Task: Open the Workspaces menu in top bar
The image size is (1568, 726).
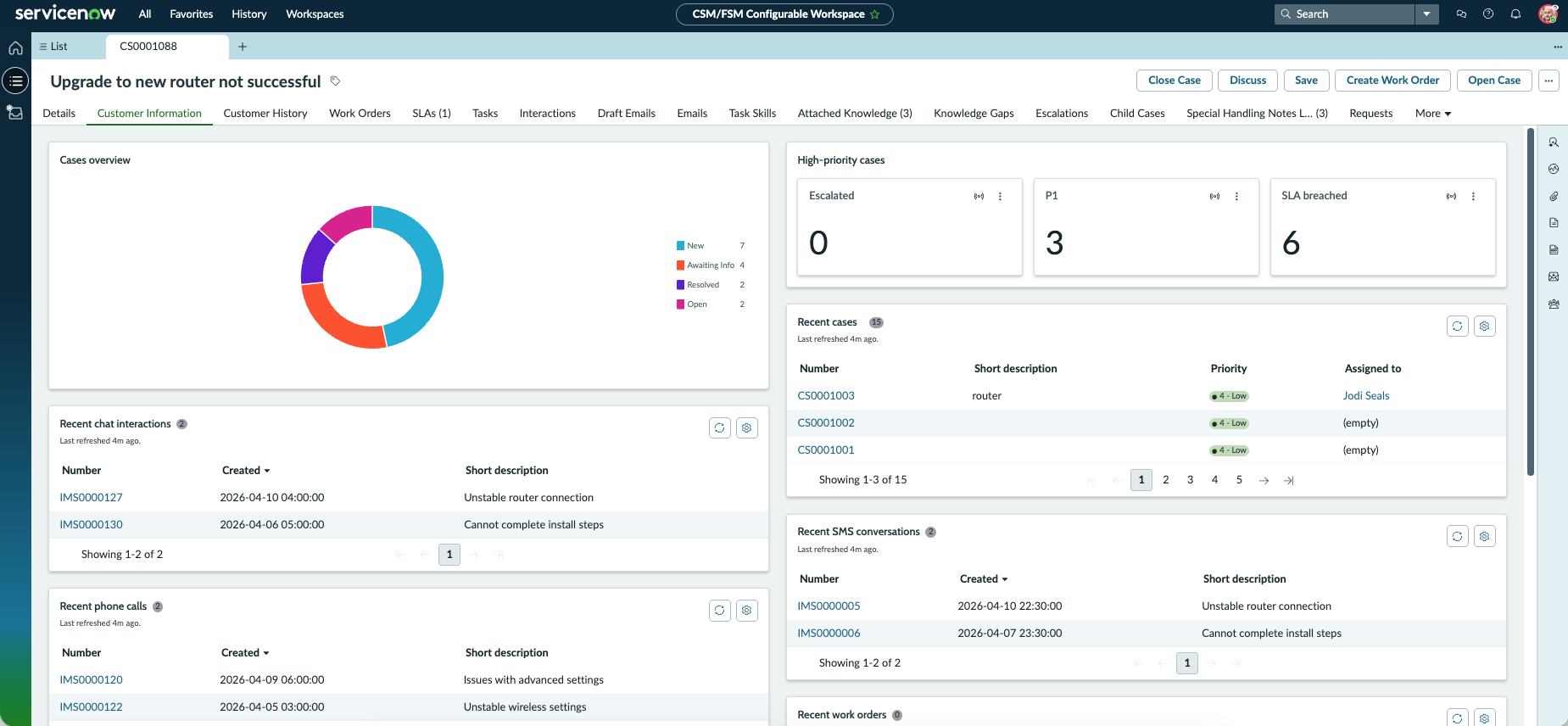Action: [x=315, y=14]
